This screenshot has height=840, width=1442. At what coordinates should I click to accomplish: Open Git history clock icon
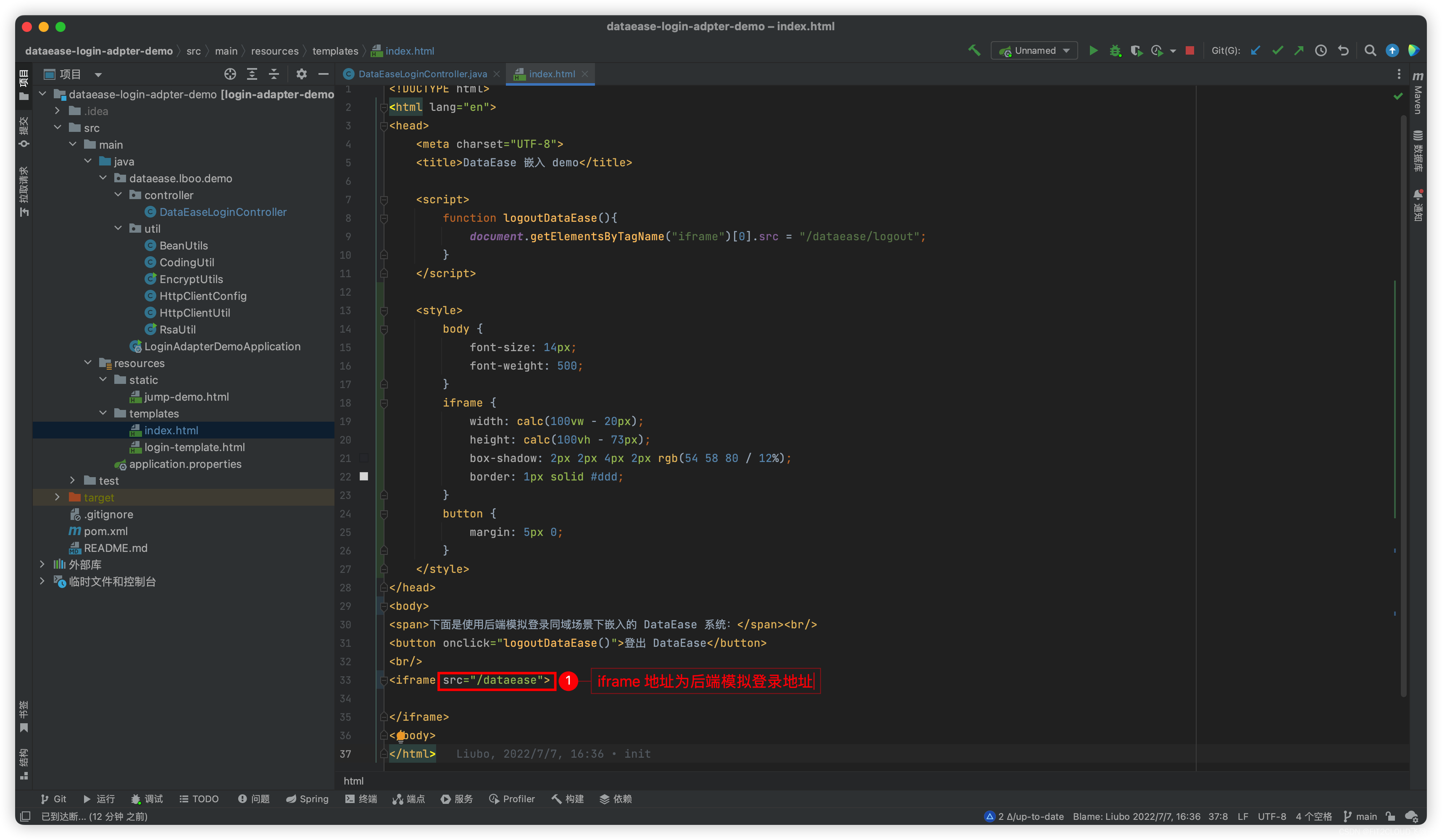coord(1321,50)
